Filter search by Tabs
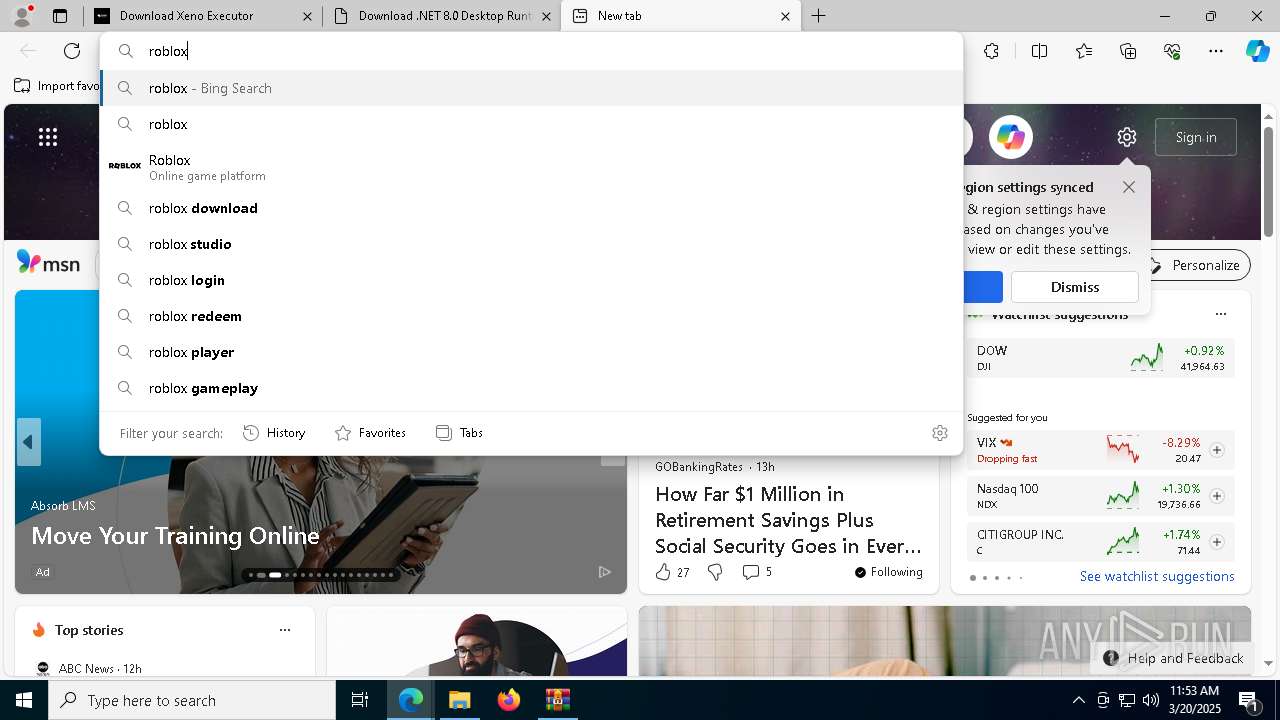The height and width of the screenshot is (720, 1280). click(459, 433)
